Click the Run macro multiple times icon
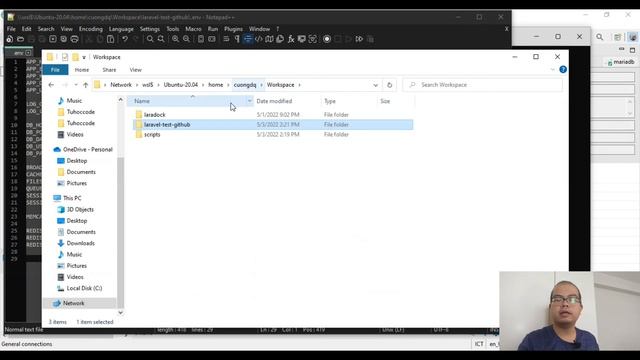Screen dimensions: 640x360 359,39
